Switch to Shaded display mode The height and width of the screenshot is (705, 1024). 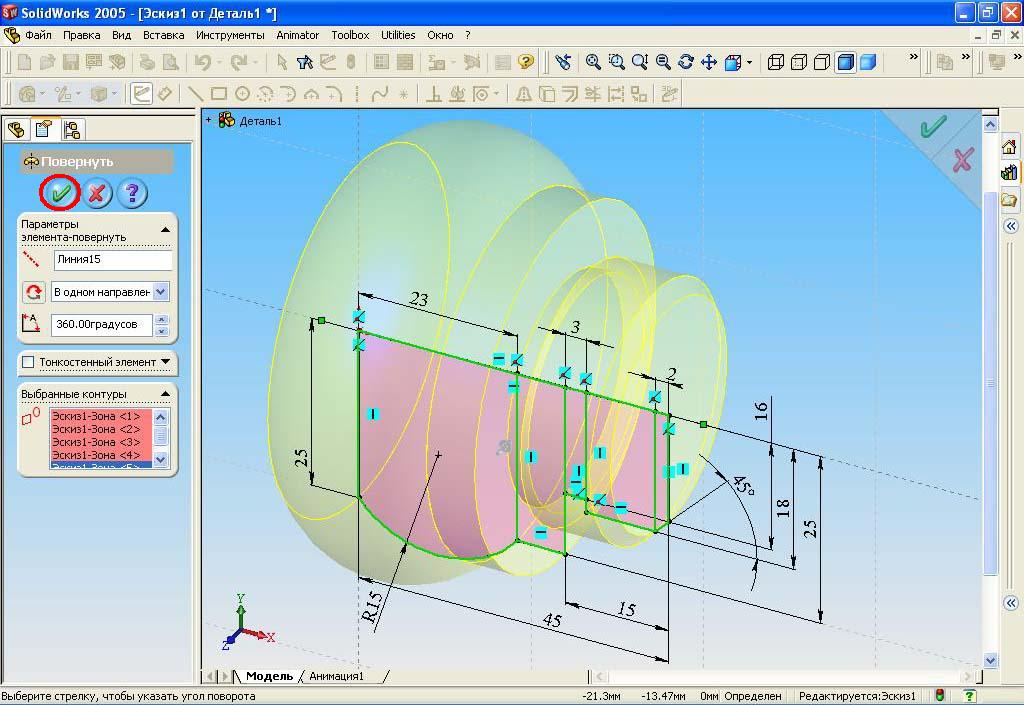tap(868, 62)
